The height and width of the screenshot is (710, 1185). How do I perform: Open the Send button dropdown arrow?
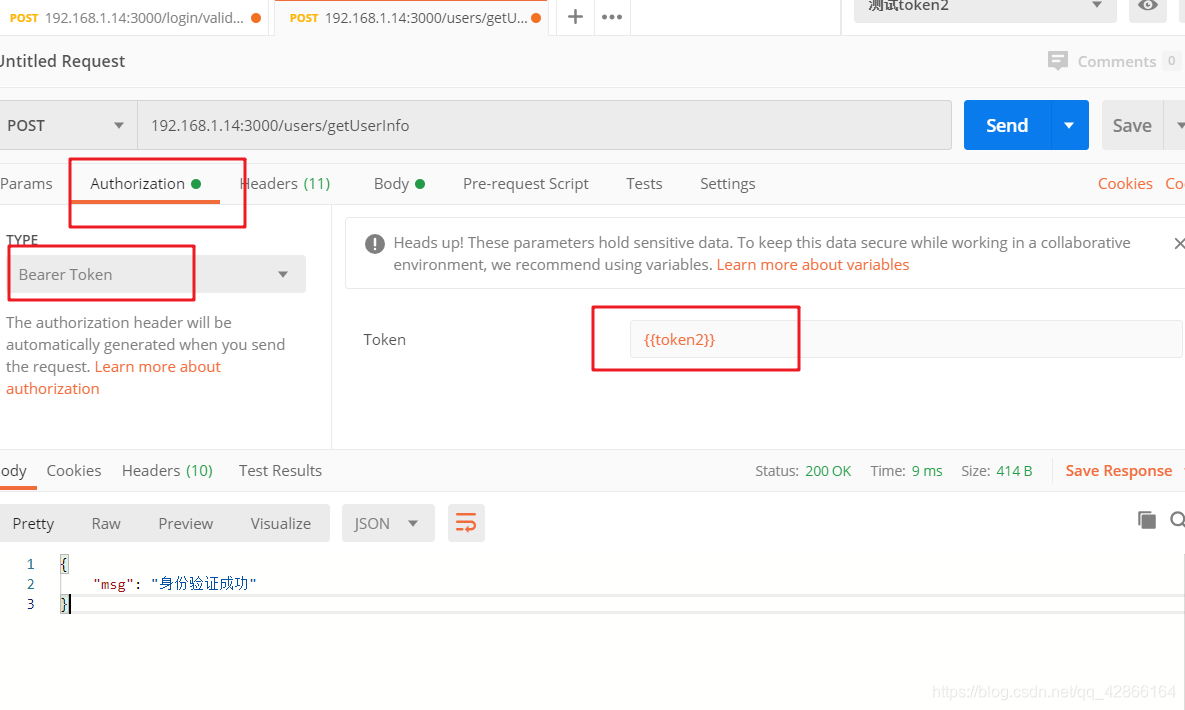click(x=1069, y=126)
